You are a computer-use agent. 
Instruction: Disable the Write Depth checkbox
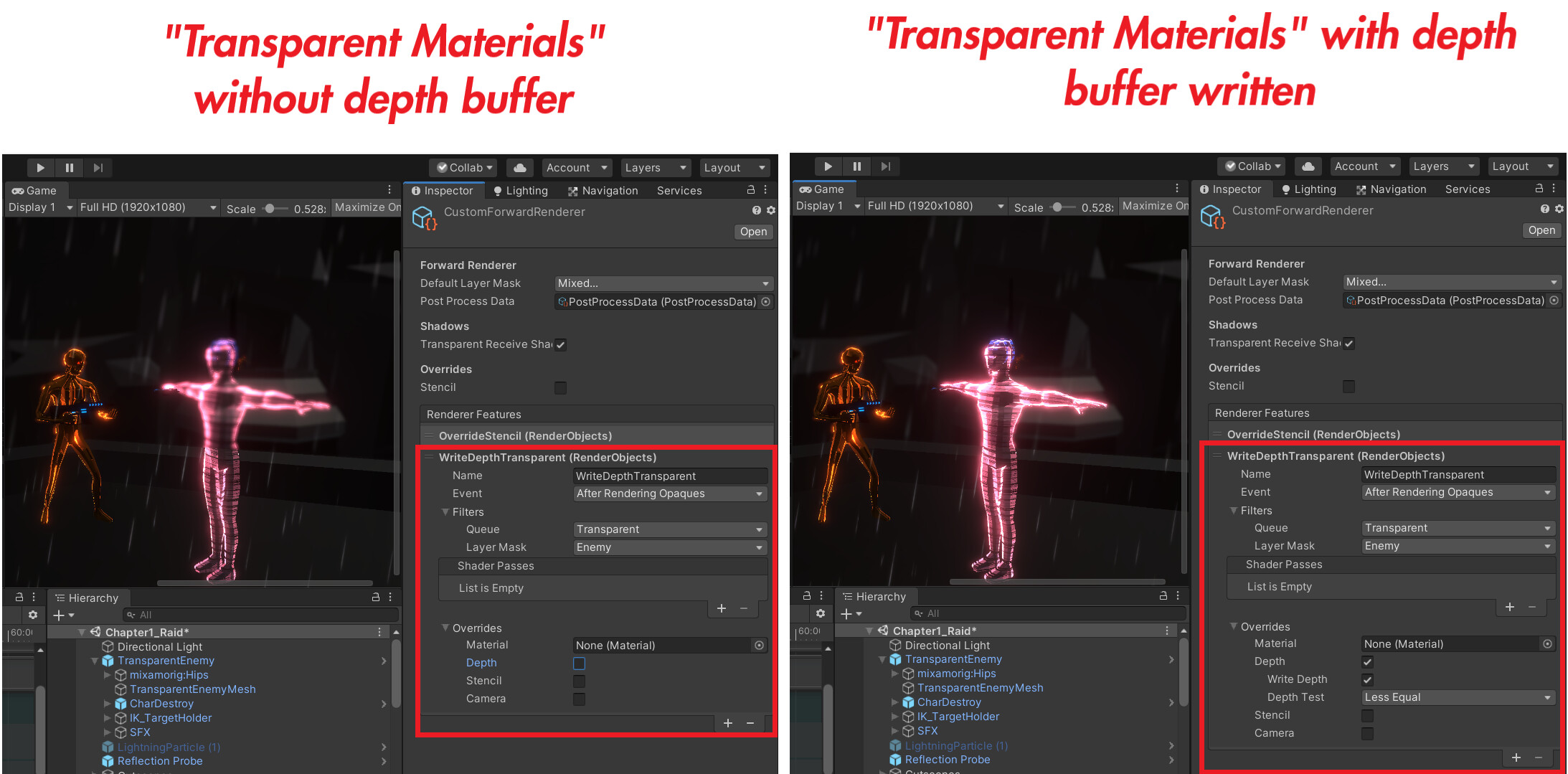coord(1367,679)
